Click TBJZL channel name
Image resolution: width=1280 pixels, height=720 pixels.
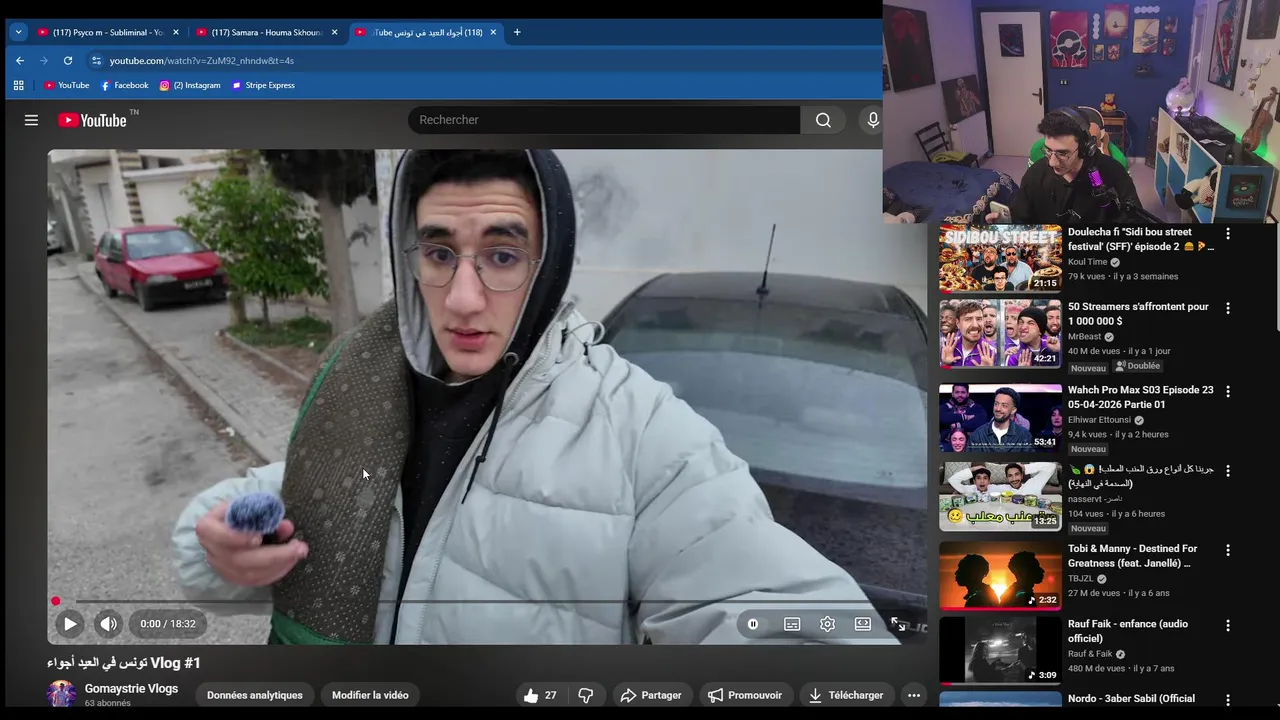coord(1081,579)
